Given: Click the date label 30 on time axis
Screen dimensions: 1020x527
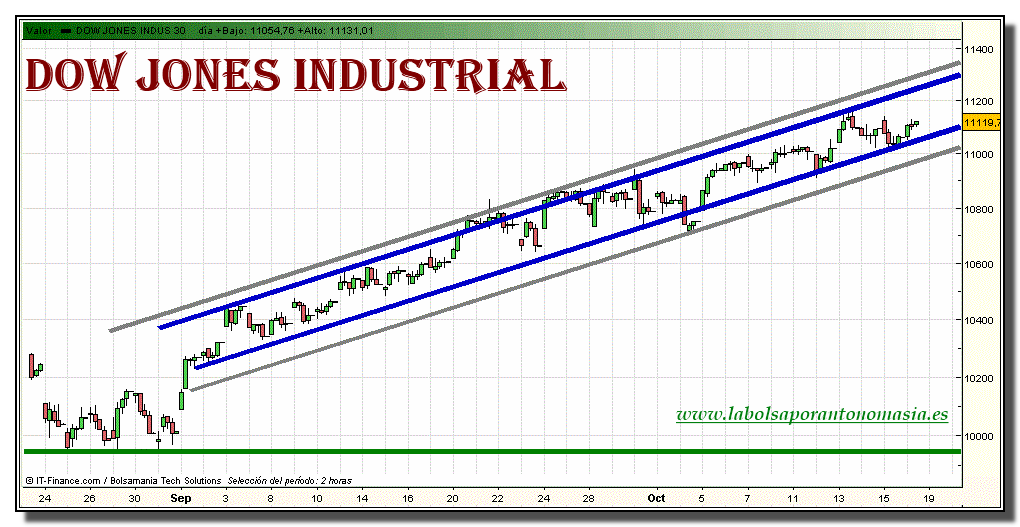Looking at the screenshot, I should coord(135,499).
